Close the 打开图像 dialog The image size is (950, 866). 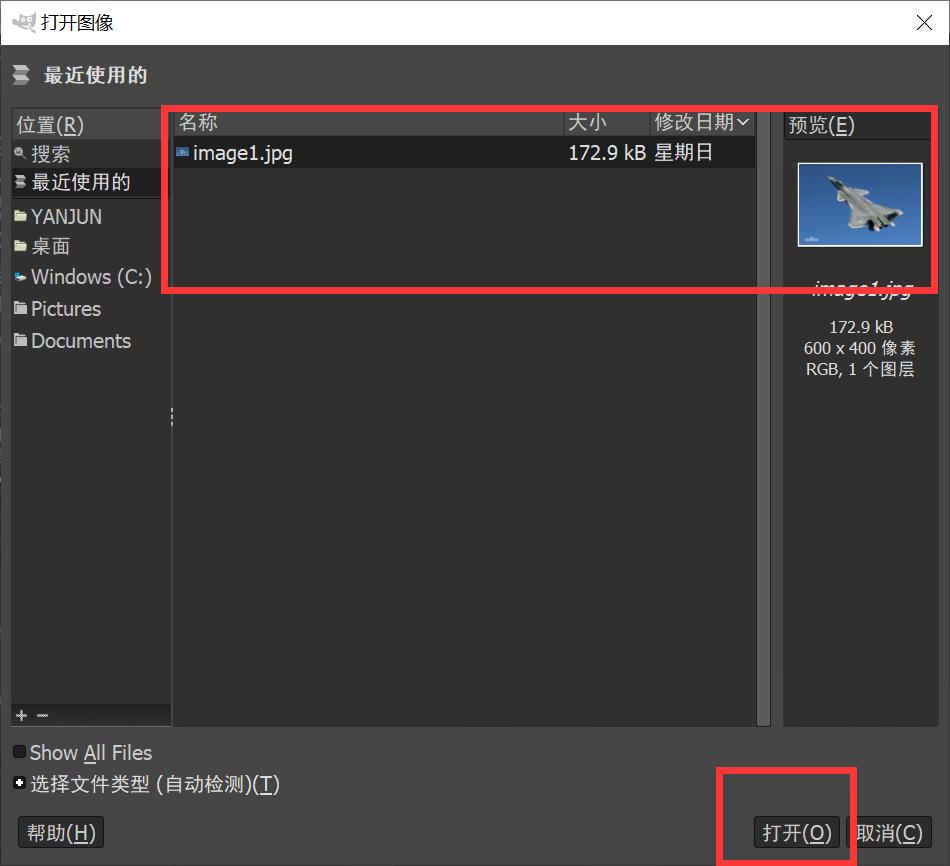point(924,23)
